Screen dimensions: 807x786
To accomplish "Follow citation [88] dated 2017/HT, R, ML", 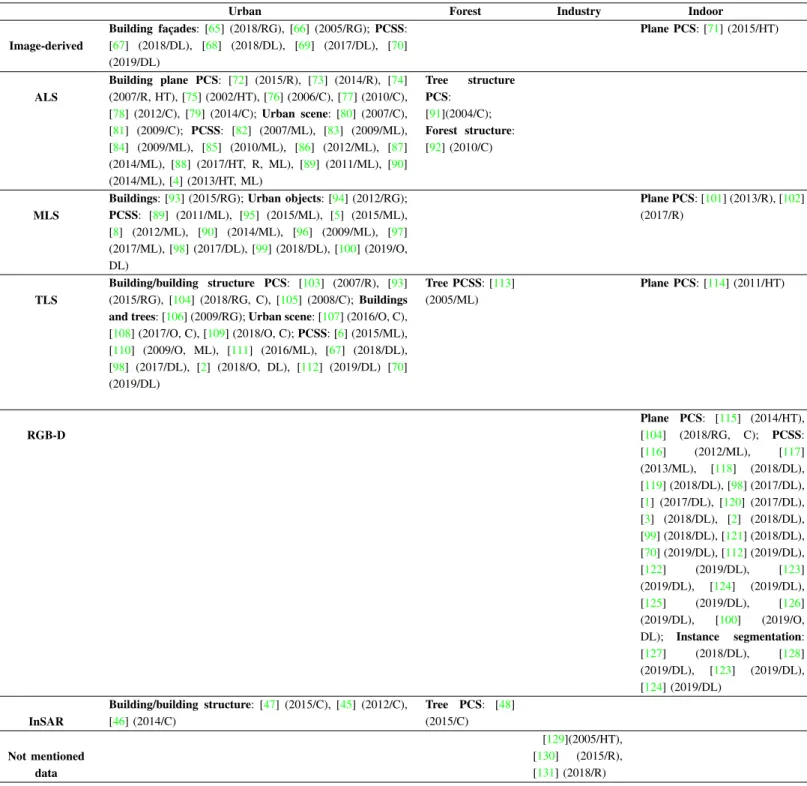I will [x=181, y=164].
